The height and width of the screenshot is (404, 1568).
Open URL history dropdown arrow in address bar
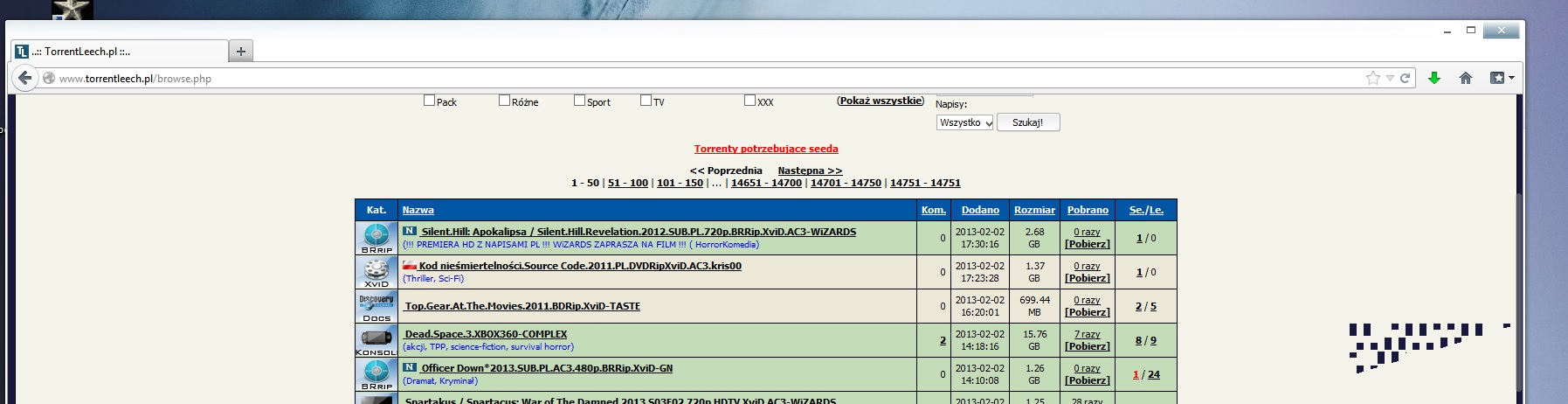[1390, 78]
